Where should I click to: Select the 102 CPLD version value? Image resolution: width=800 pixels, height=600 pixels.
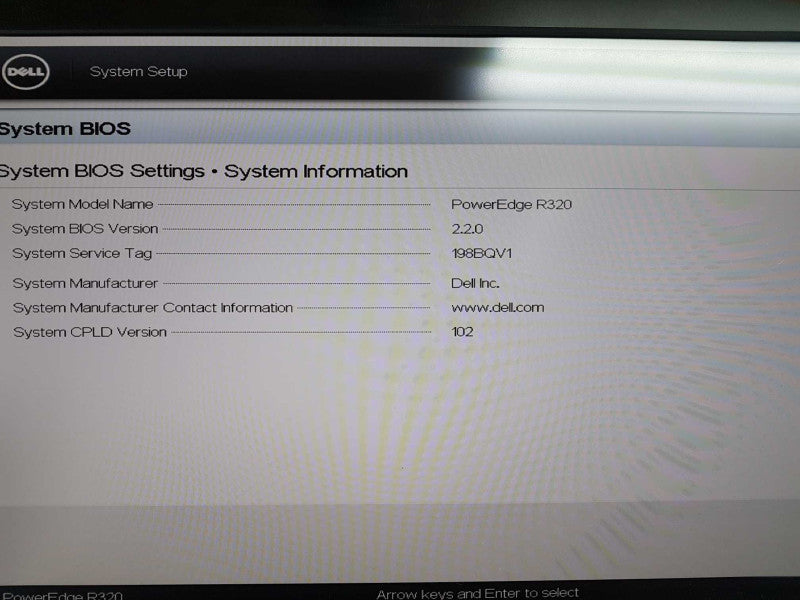coord(462,332)
